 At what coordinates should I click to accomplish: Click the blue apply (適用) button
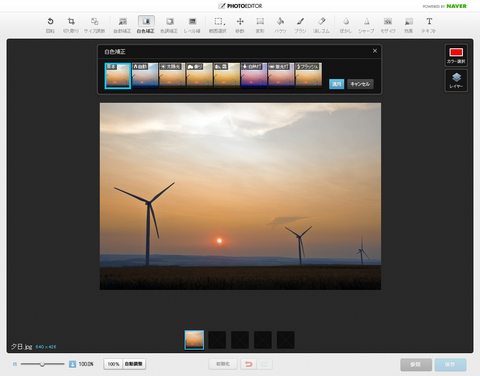click(336, 84)
